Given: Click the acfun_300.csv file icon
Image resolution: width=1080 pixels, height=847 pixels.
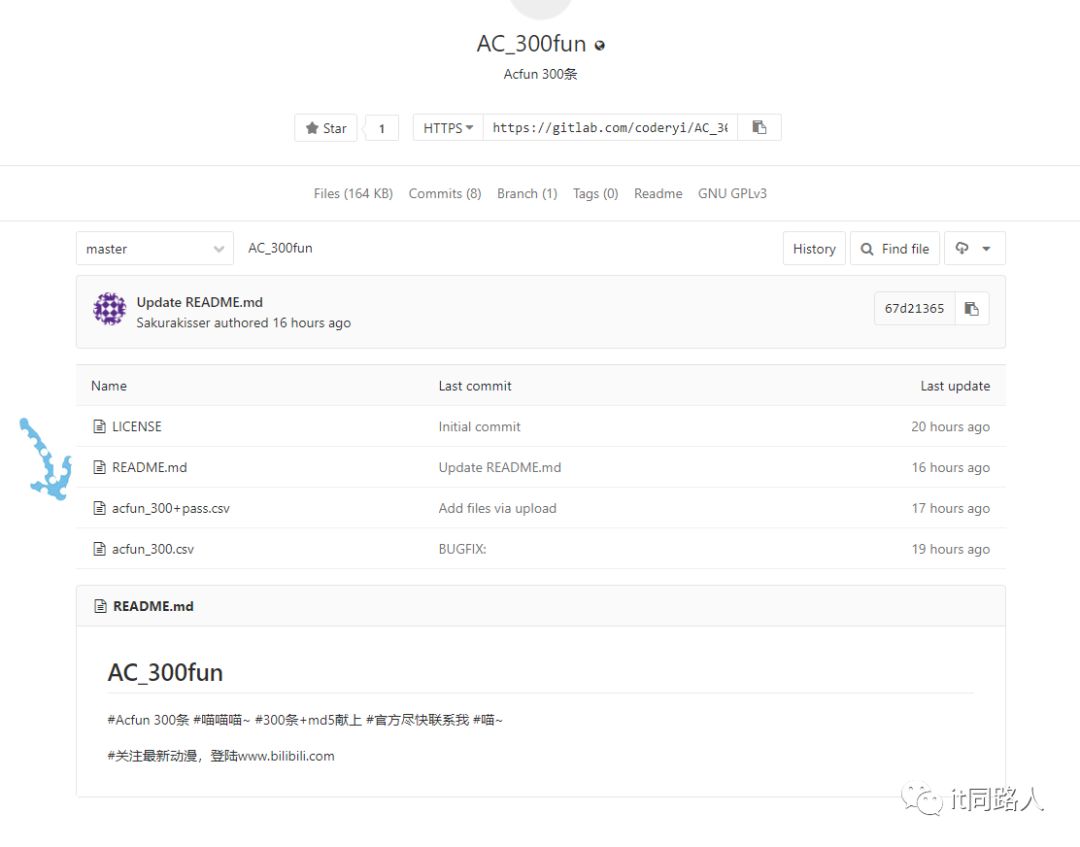Looking at the screenshot, I should click(100, 549).
